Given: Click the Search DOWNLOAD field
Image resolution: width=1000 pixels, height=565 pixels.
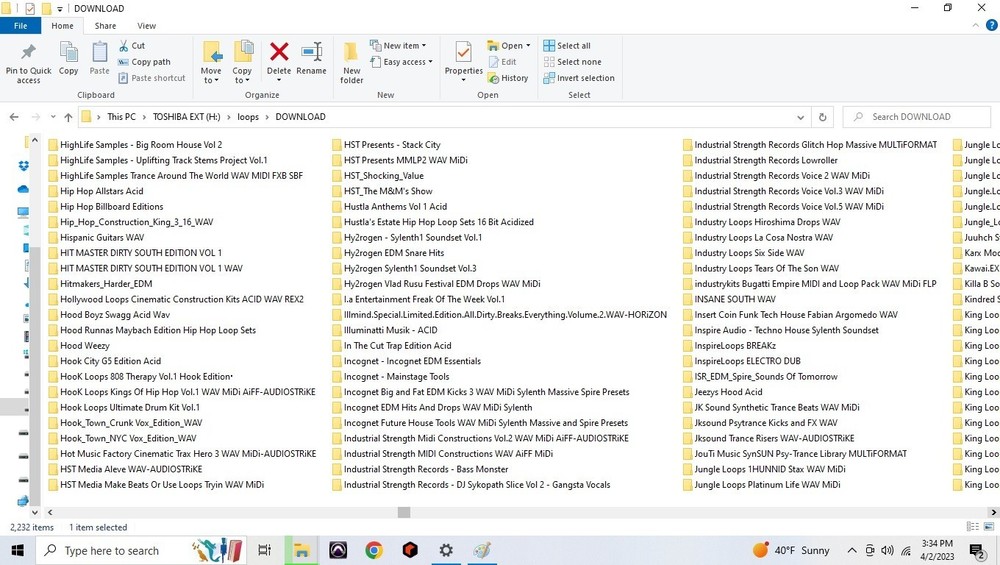Looking at the screenshot, I should pyautogui.click(x=916, y=117).
